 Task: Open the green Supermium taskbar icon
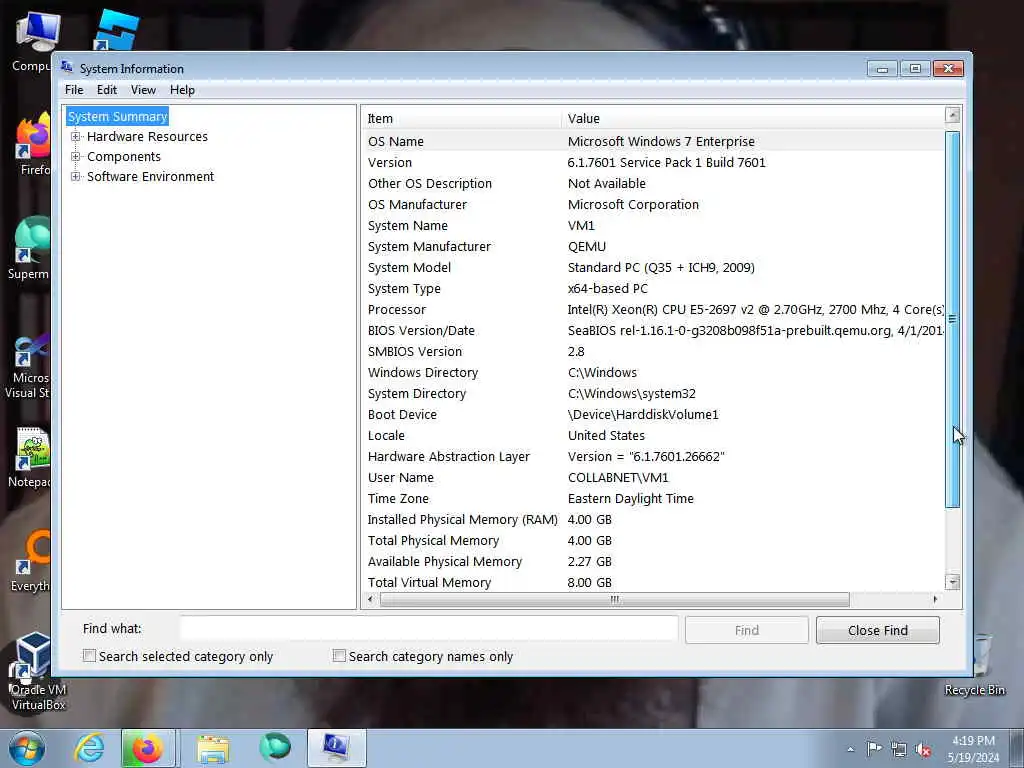click(274, 748)
